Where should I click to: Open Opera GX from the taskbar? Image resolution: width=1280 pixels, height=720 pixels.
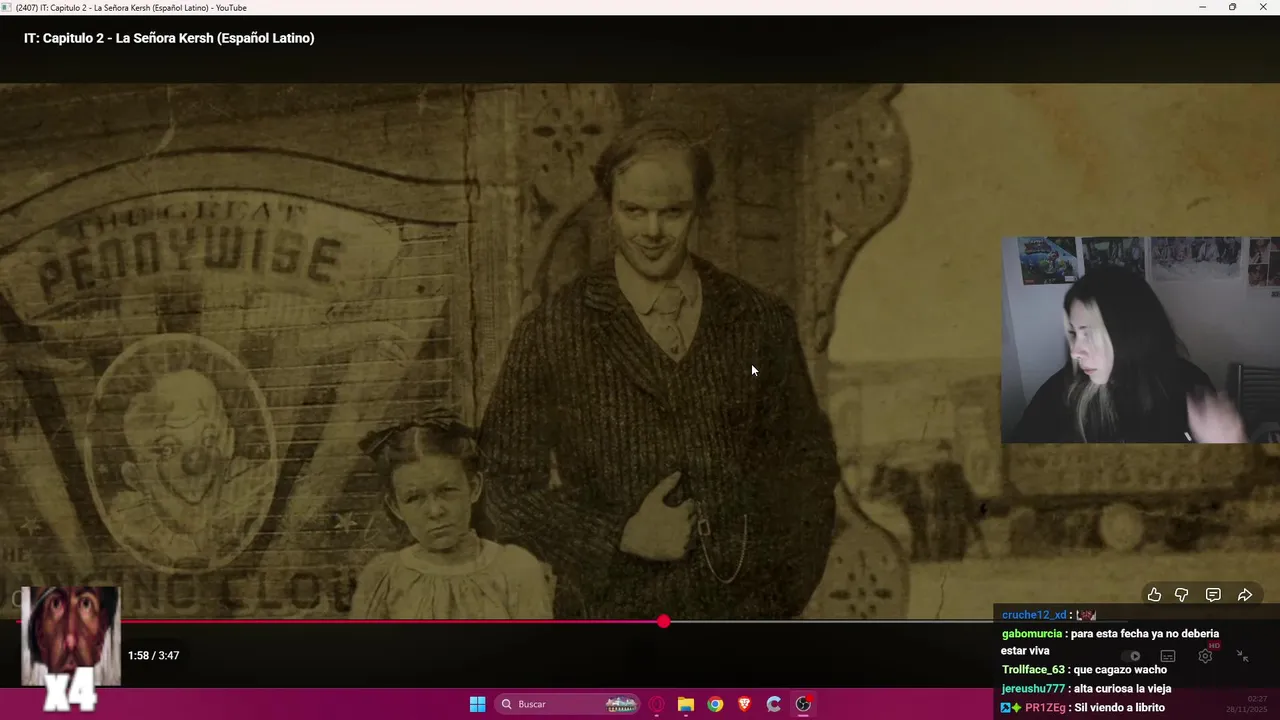(657, 704)
